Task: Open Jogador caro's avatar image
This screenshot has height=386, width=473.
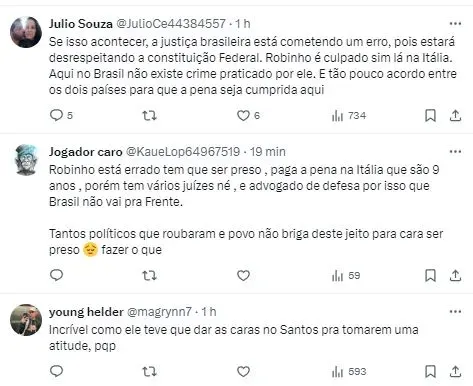Action: [x=26, y=160]
